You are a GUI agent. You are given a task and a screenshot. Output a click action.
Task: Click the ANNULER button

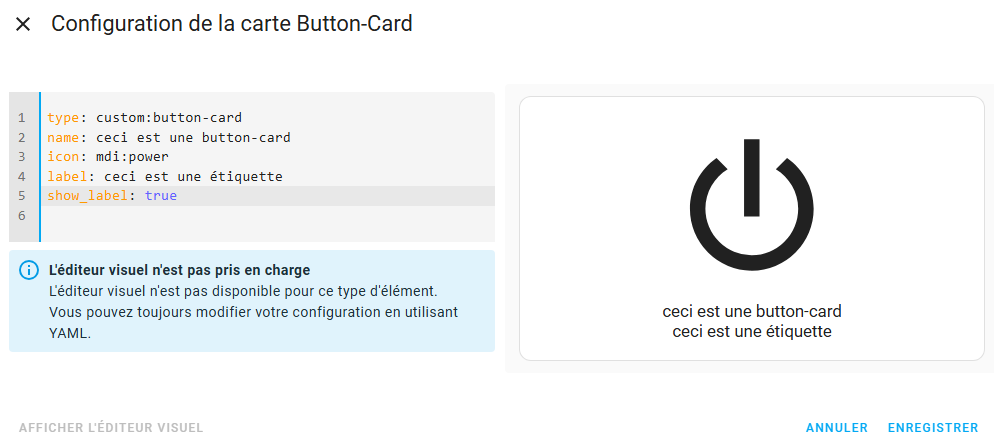(x=837, y=428)
